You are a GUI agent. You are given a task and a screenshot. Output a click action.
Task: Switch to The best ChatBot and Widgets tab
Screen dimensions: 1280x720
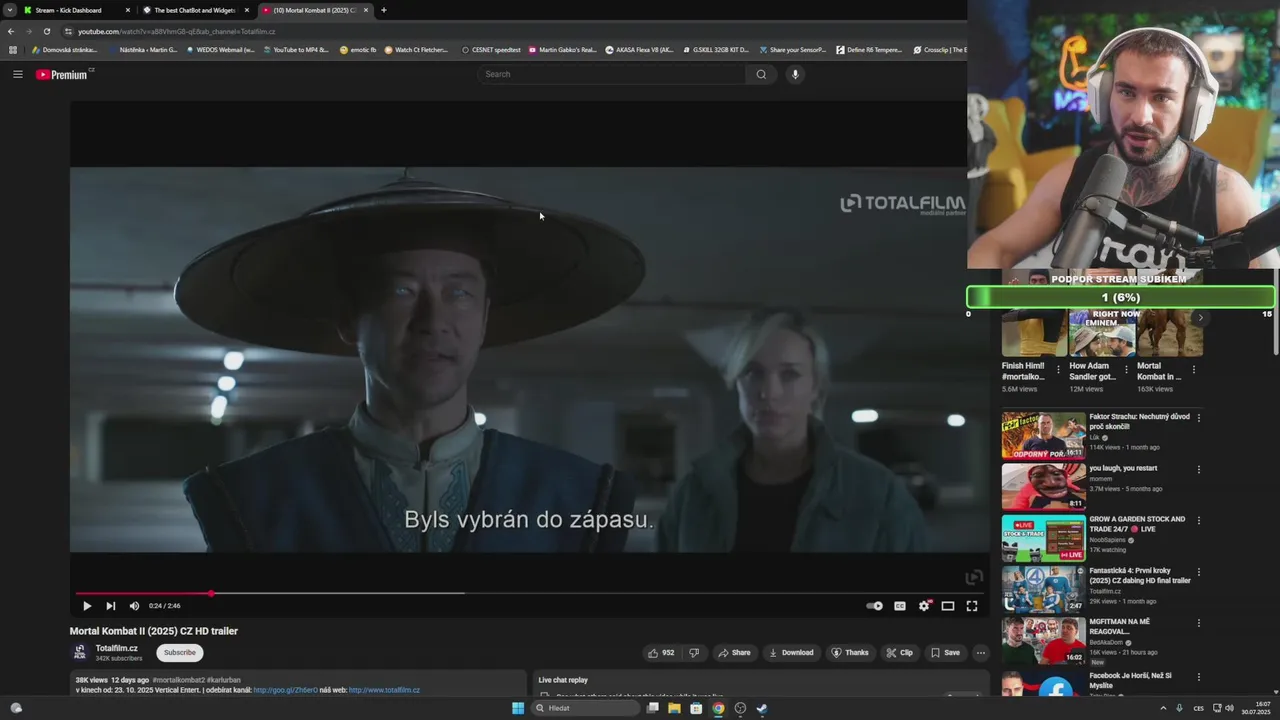tap(194, 10)
